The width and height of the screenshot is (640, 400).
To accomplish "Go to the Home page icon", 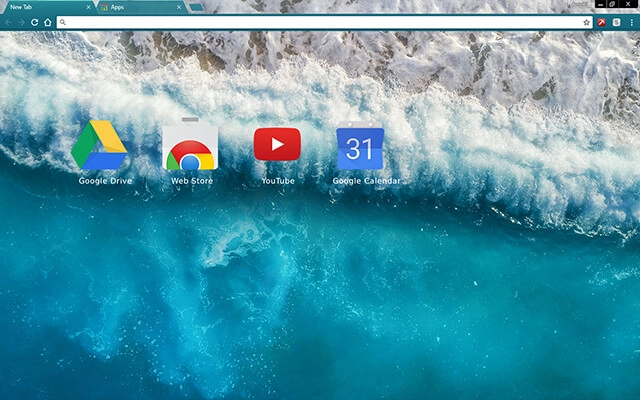I will point(48,22).
